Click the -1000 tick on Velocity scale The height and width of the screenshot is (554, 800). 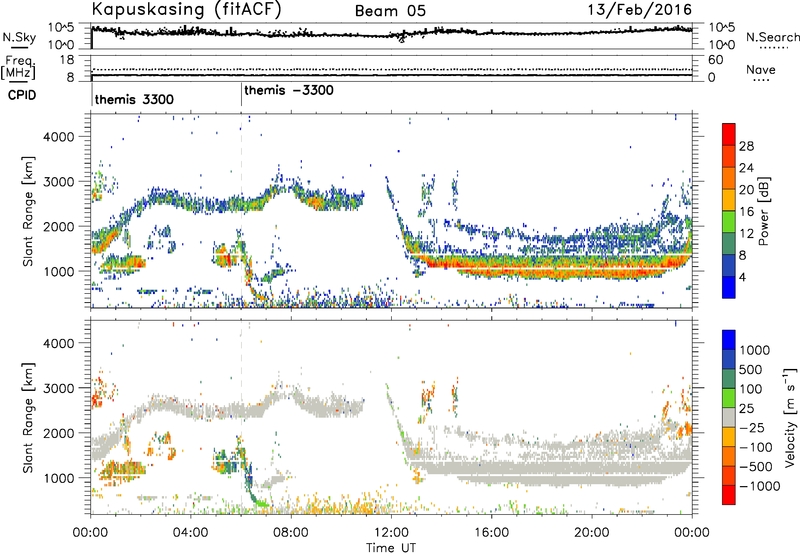click(759, 486)
